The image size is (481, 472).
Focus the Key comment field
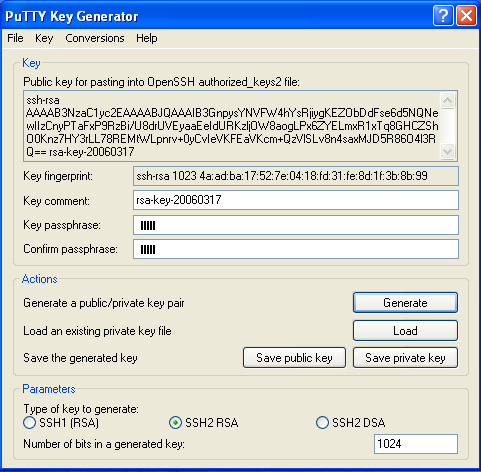(x=296, y=200)
